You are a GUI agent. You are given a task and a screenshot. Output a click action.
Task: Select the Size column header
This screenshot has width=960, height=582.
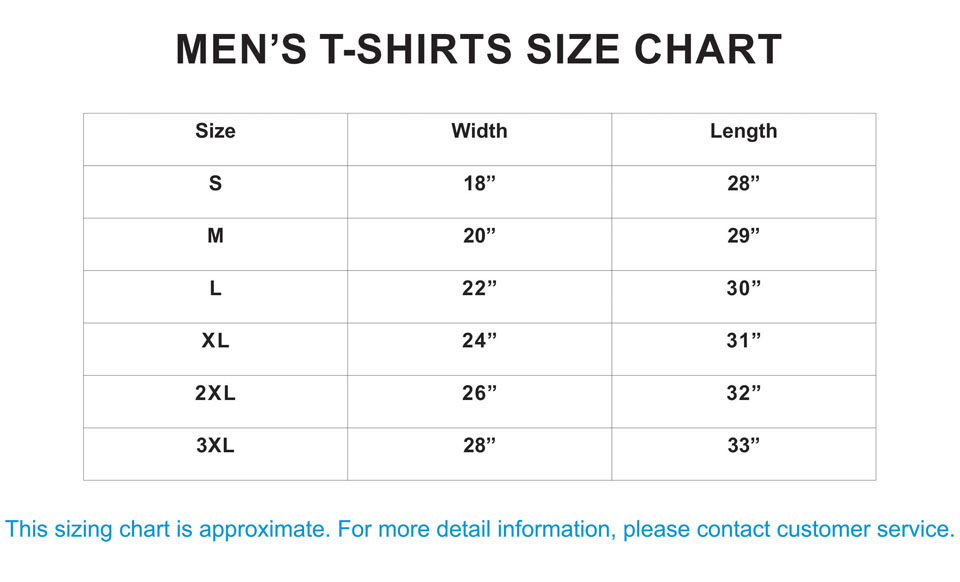tap(215, 131)
